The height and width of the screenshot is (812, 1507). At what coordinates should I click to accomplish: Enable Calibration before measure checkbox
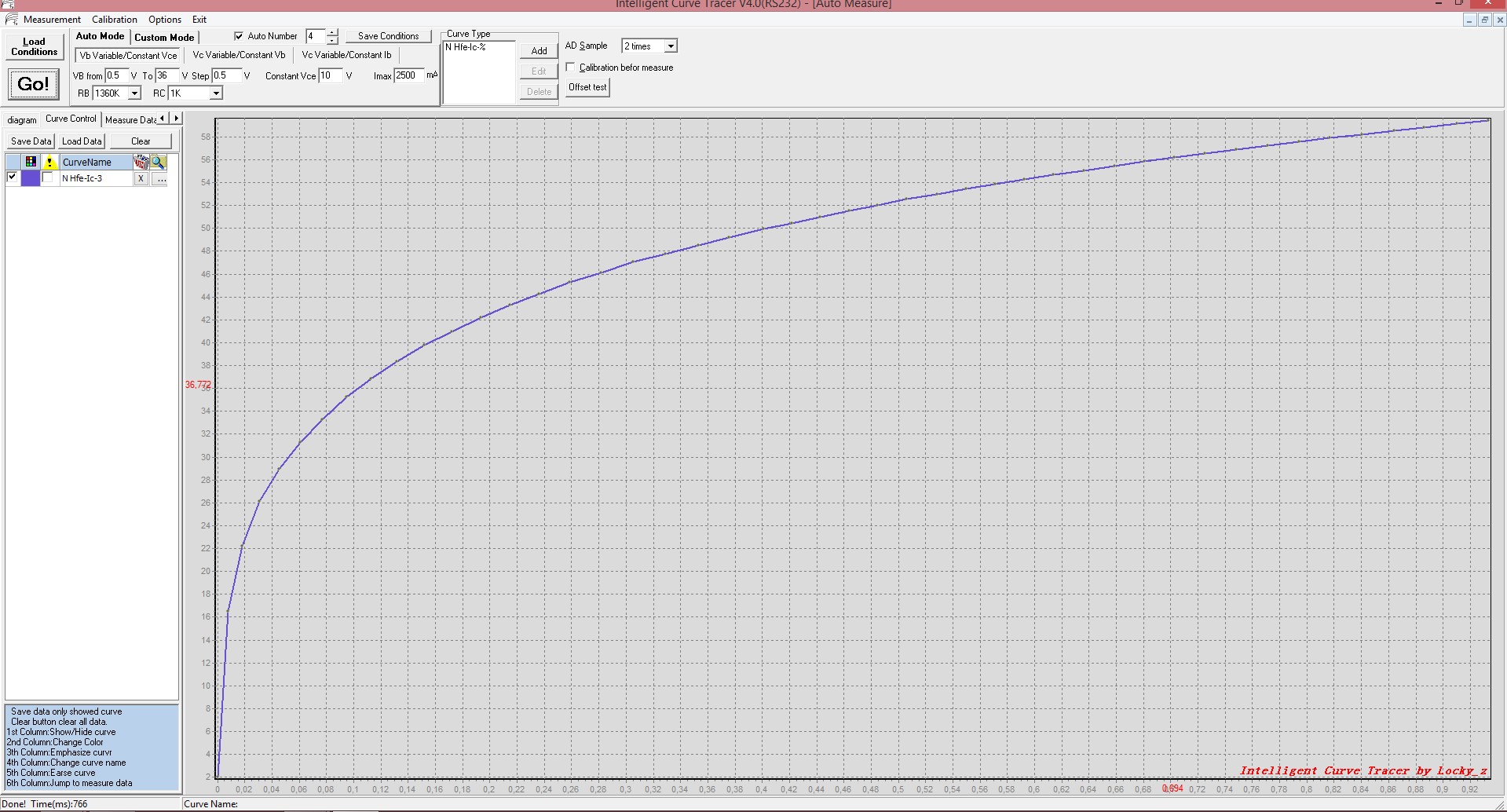pyautogui.click(x=571, y=68)
